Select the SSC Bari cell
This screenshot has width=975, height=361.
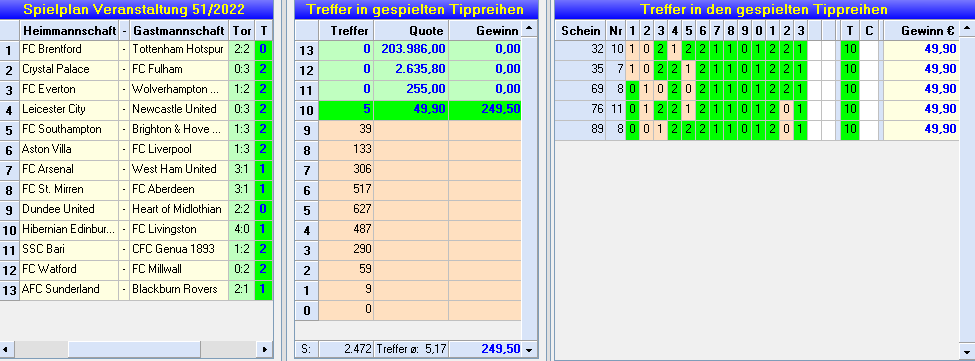(69, 249)
